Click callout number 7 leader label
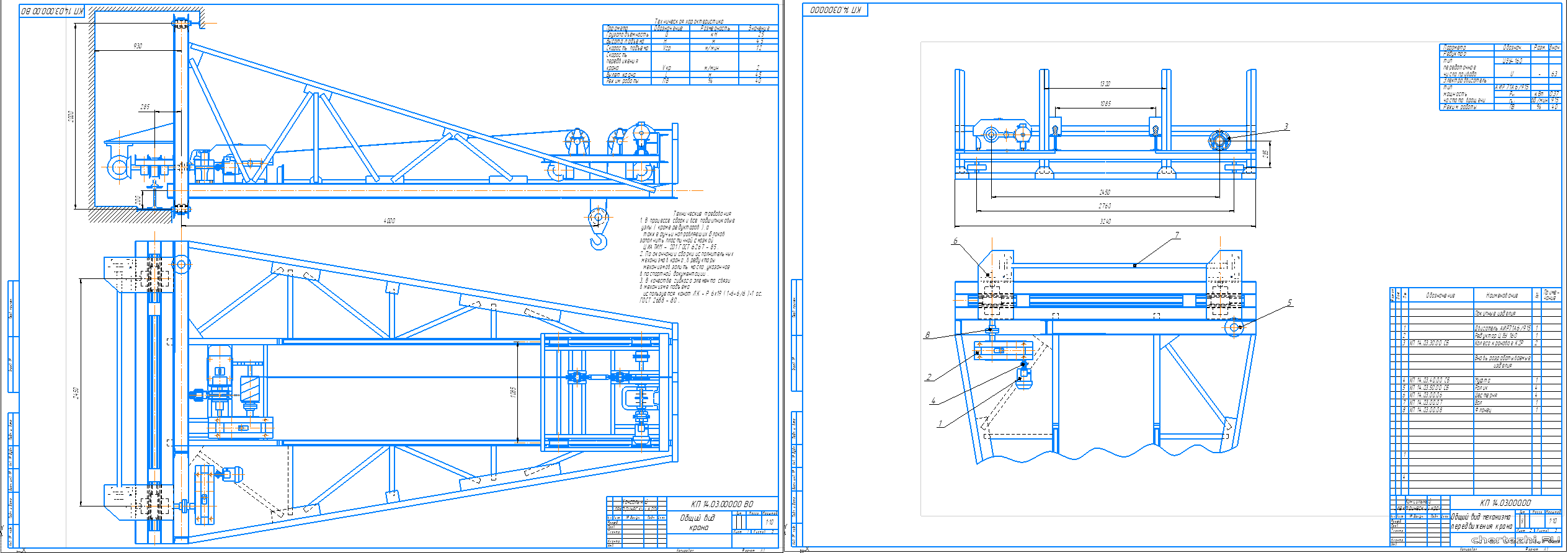Image resolution: width=1568 pixels, height=553 pixels. [1177, 235]
